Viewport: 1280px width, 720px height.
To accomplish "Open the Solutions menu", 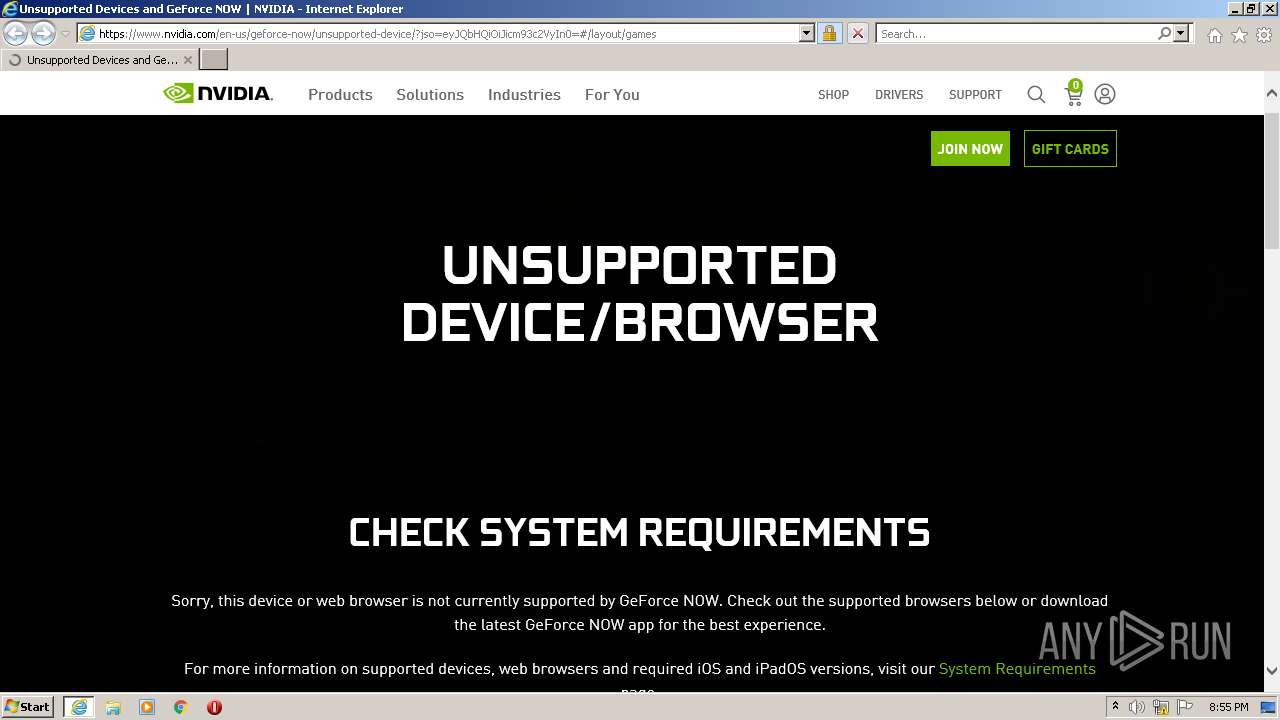I will 430,94.
